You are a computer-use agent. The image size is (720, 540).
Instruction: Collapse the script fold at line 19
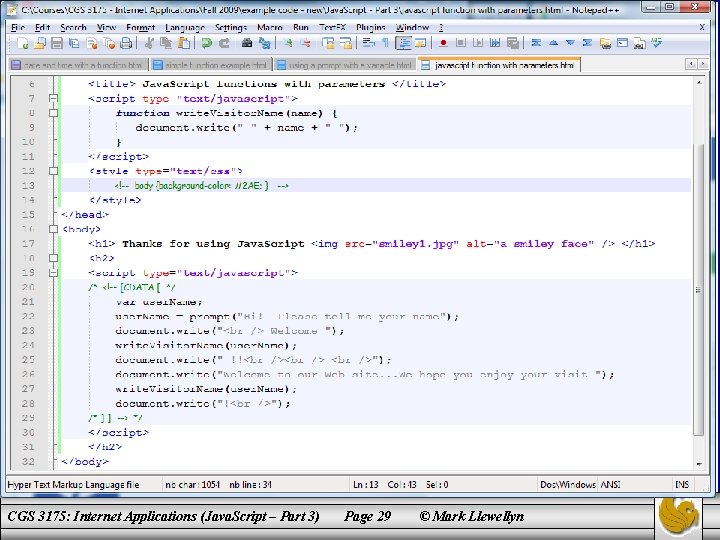coord(53,272)
